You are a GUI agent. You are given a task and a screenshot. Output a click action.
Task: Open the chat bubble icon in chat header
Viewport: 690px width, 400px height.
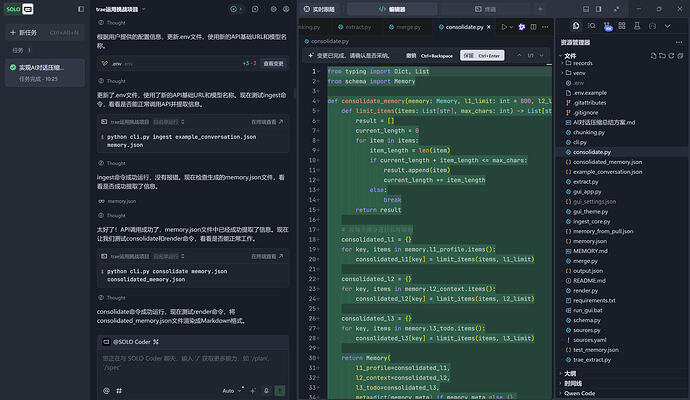click(x=255, y=9)
